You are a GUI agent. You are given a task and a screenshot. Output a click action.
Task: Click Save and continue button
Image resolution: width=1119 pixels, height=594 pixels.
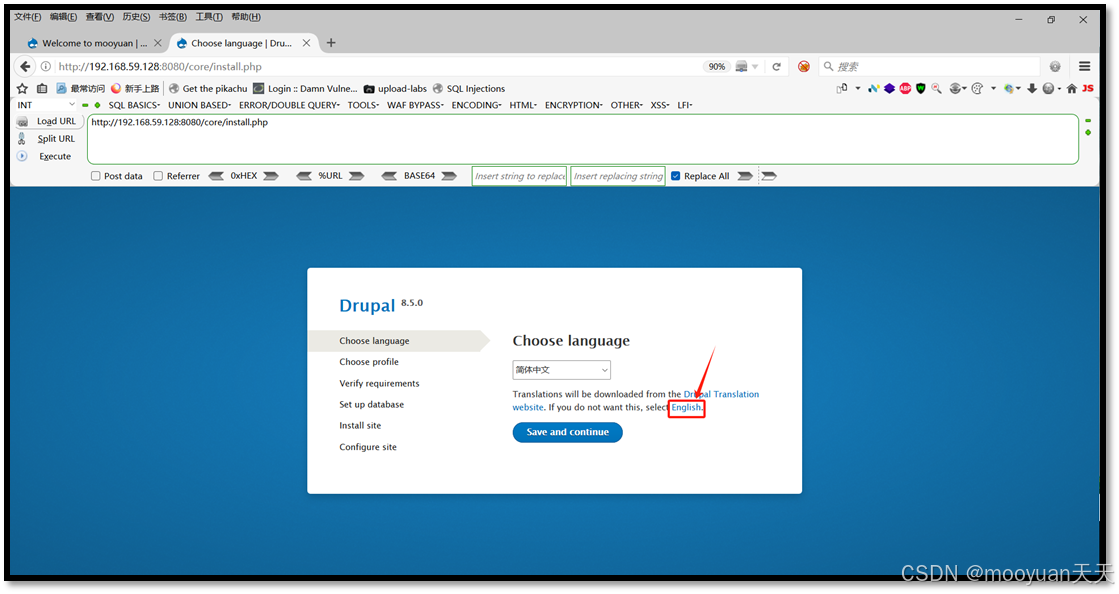point(567,432)
